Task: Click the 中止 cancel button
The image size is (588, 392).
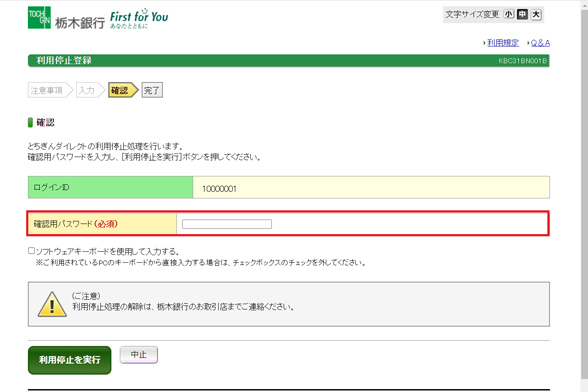Action: point(139,354)
